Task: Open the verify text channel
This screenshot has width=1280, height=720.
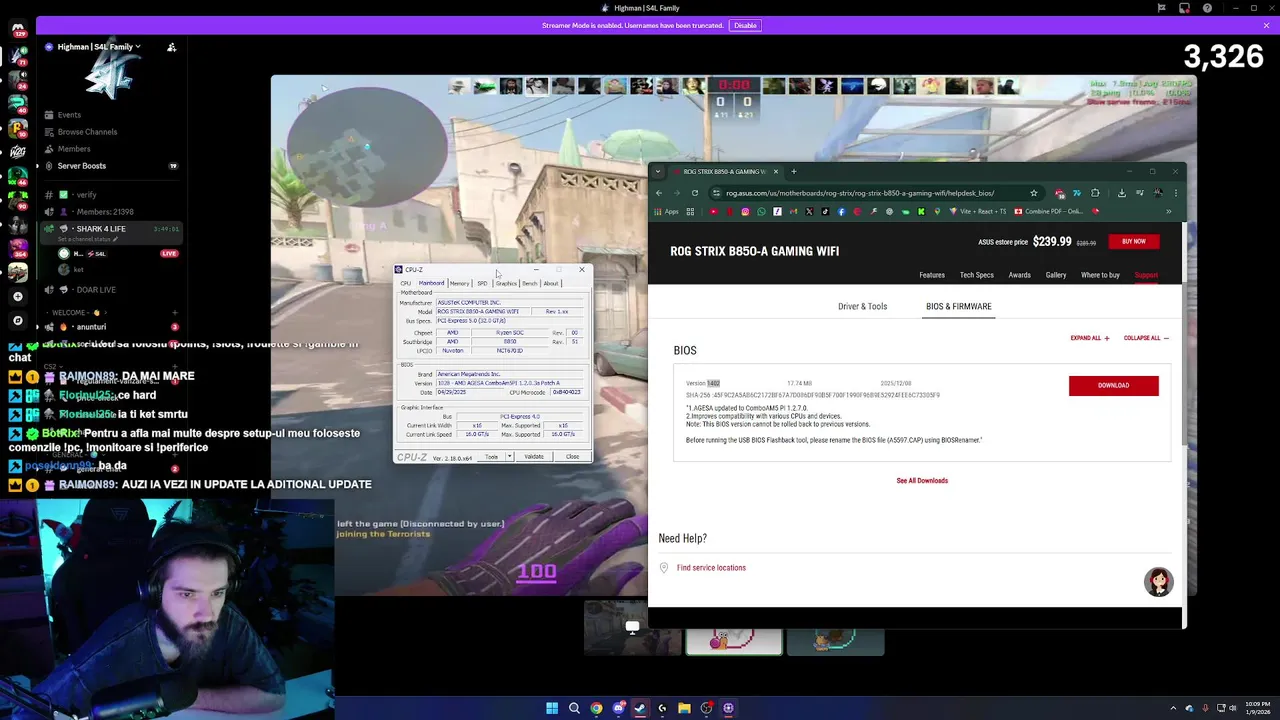Action: (x=86, y=195)
